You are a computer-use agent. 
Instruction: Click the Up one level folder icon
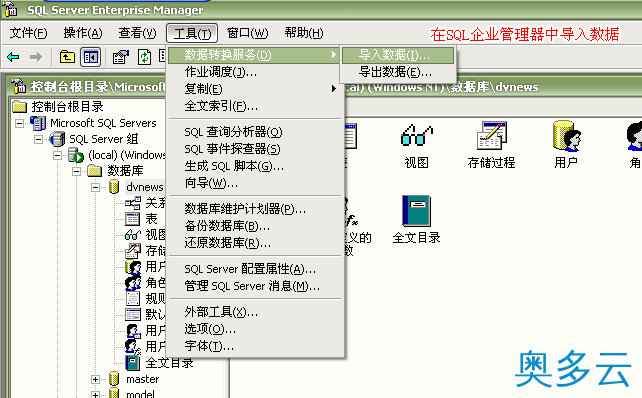[67, 57]
